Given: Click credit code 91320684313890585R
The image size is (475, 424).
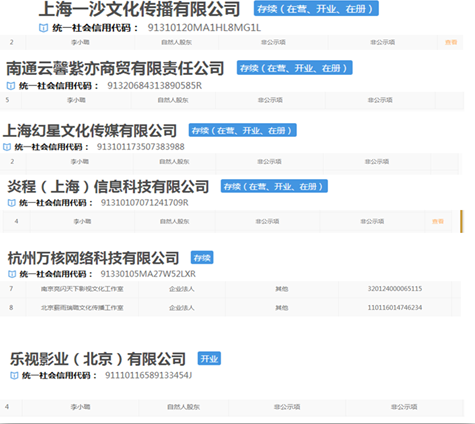Looking at the screenshot, I should [155, 86].
